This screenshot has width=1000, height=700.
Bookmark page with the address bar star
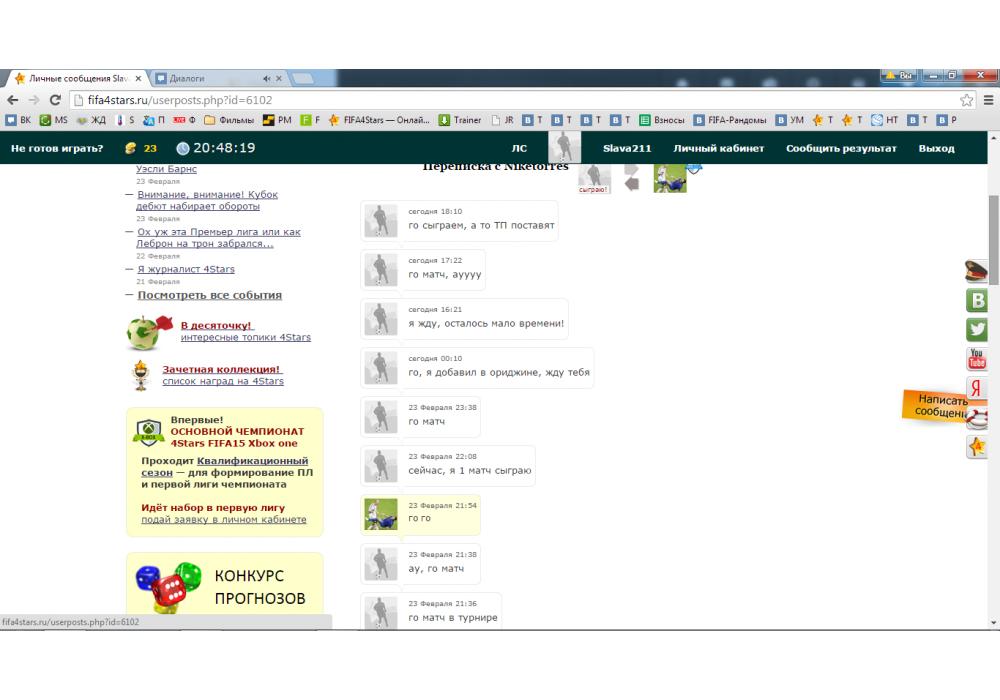(x=967, y=100)
